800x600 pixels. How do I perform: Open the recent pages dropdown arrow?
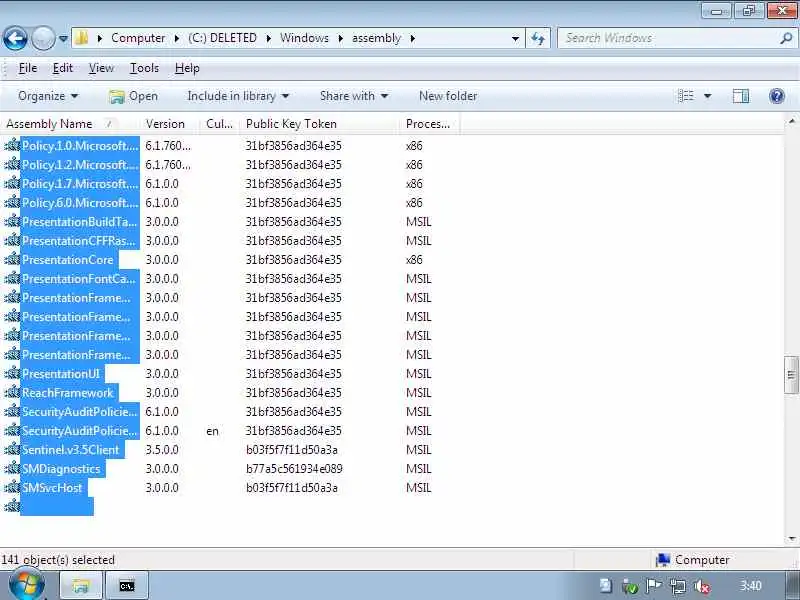coord(63,38)
